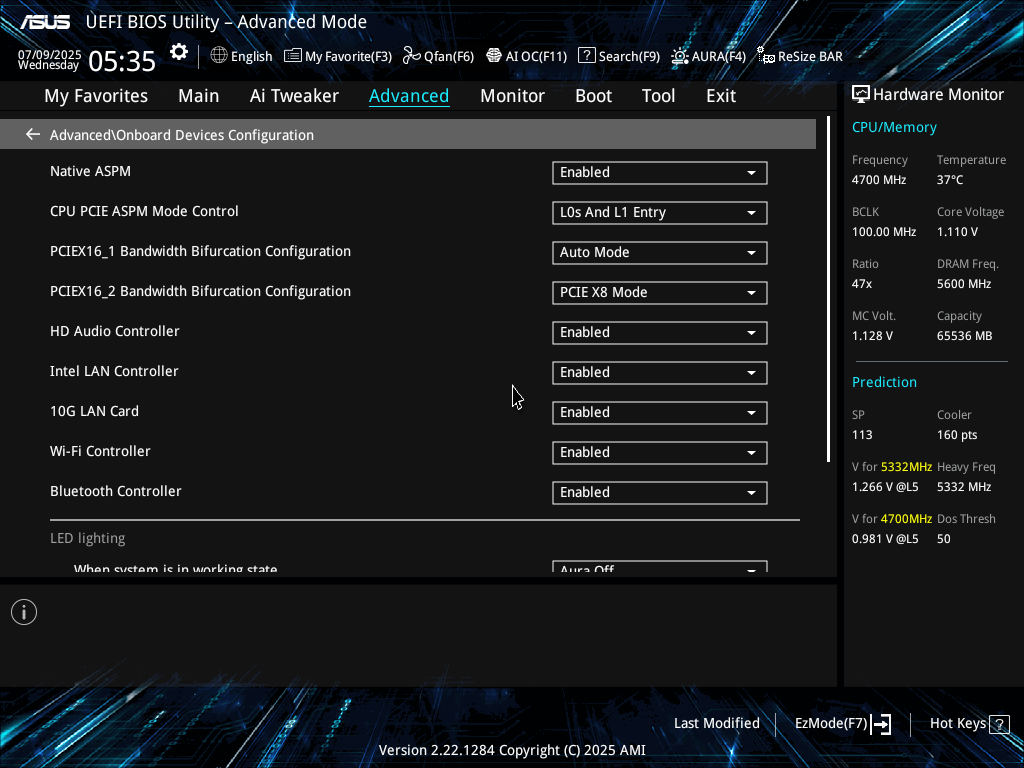Viewport: 1024px width, 768px height.
Task: Expand PCIEX16_2 Bandwidth Bifurcation dropdown
Action: 659,293
